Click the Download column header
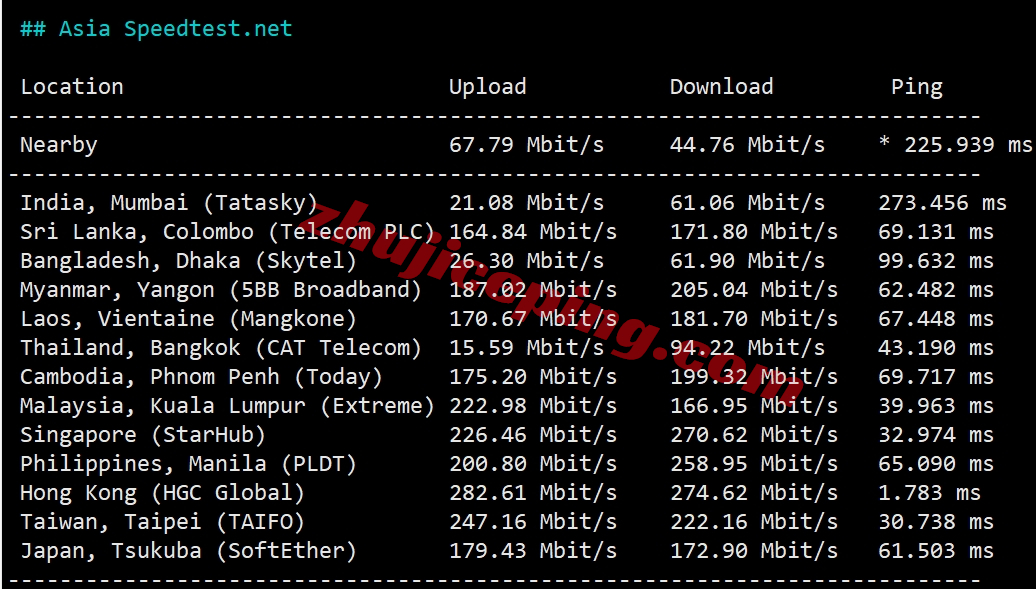 722,87
